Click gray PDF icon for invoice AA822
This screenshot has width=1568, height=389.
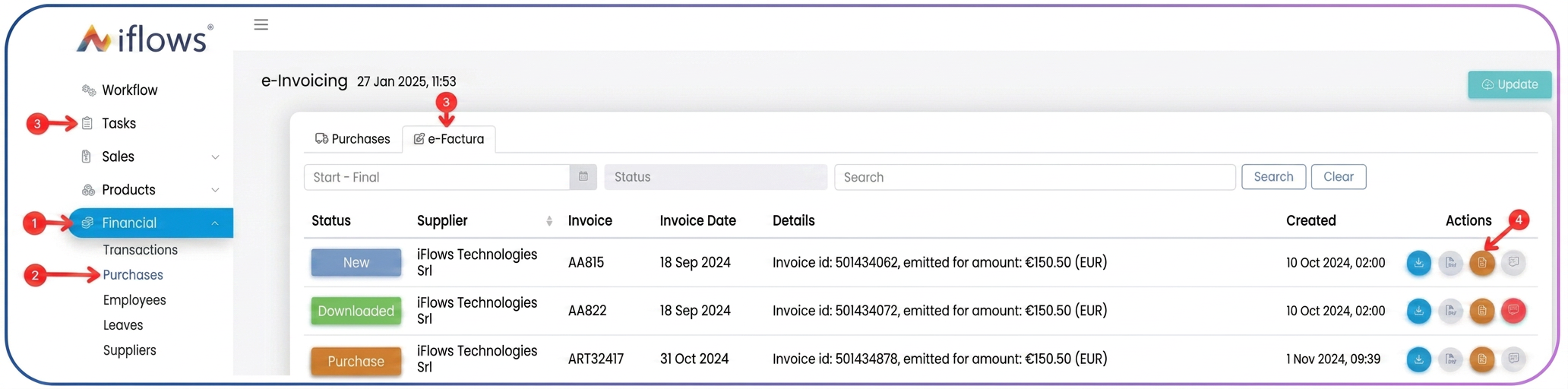1450,311
